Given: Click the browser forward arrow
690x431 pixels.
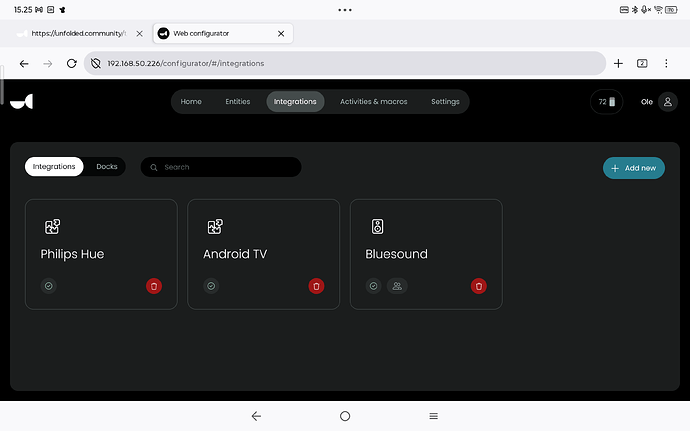Looking at the screenshot, I should pyautogui.click(x=48, y=63).
